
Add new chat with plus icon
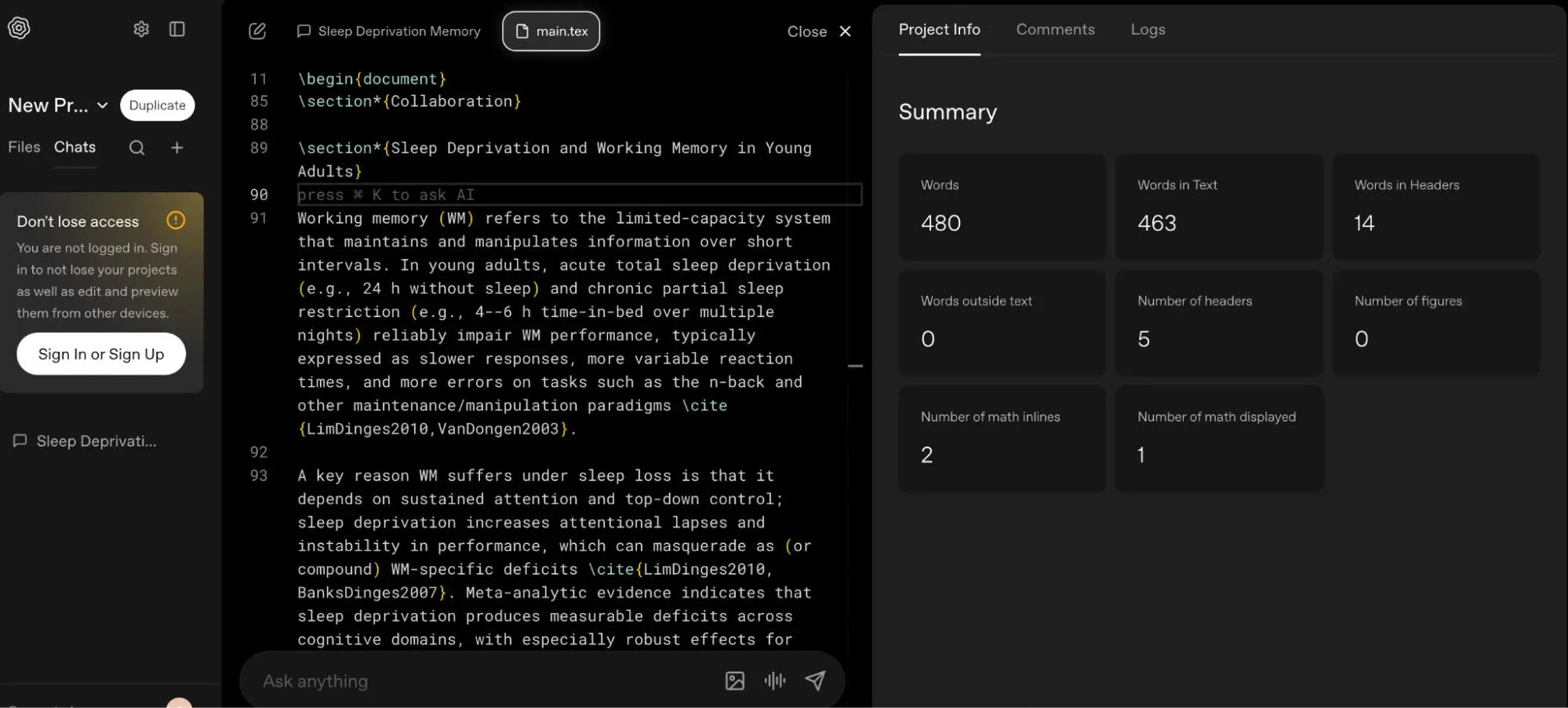[x=177, y=148]
